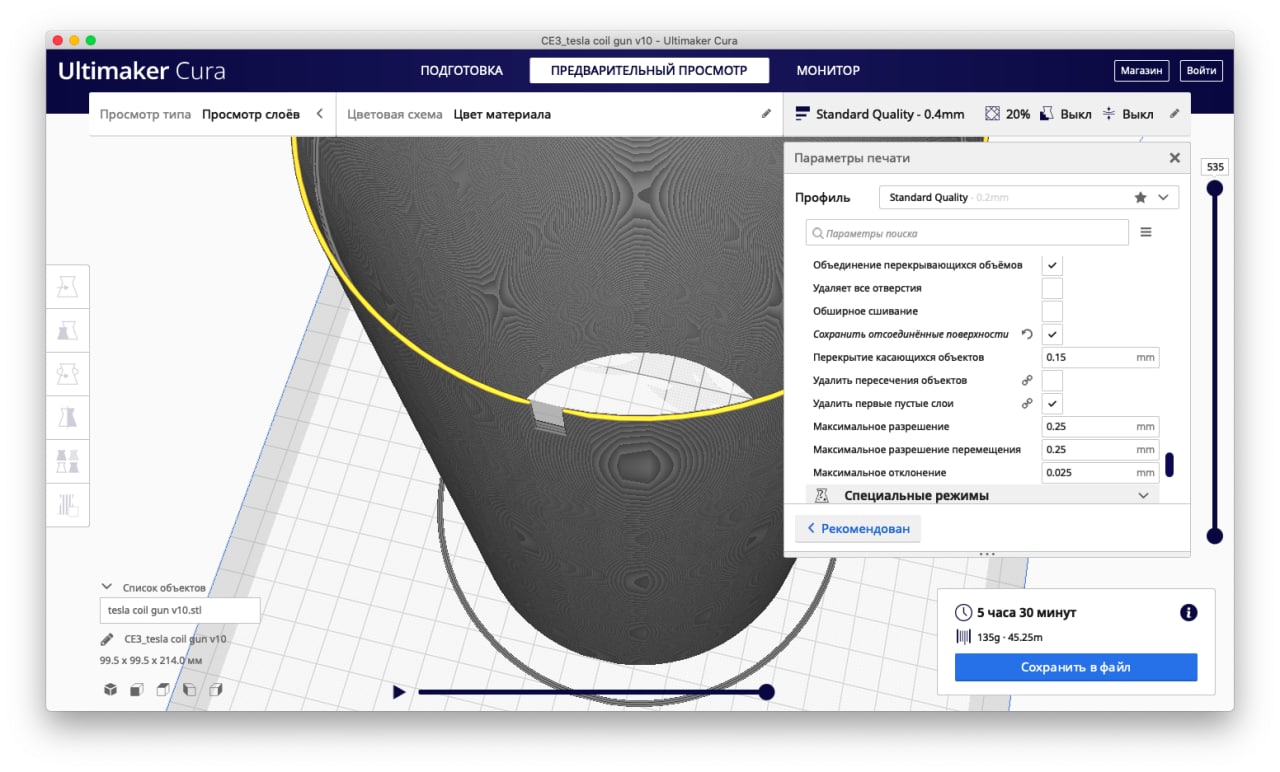
Task: Select the ПРЕДВАРИТЕЛЬНЫЙ ПРОСМОТР tab
Action: coord(649,71)
